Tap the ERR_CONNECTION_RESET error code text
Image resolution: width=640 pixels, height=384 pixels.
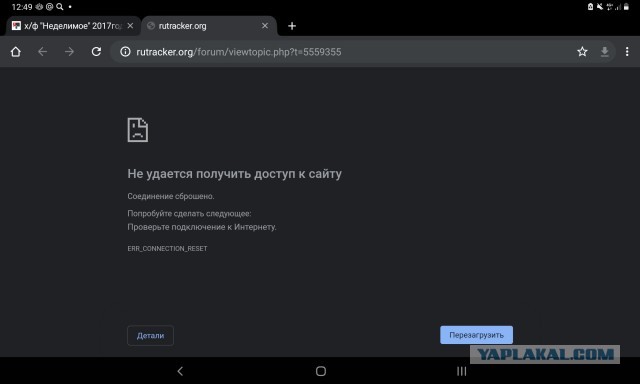[x=167, y=249]
